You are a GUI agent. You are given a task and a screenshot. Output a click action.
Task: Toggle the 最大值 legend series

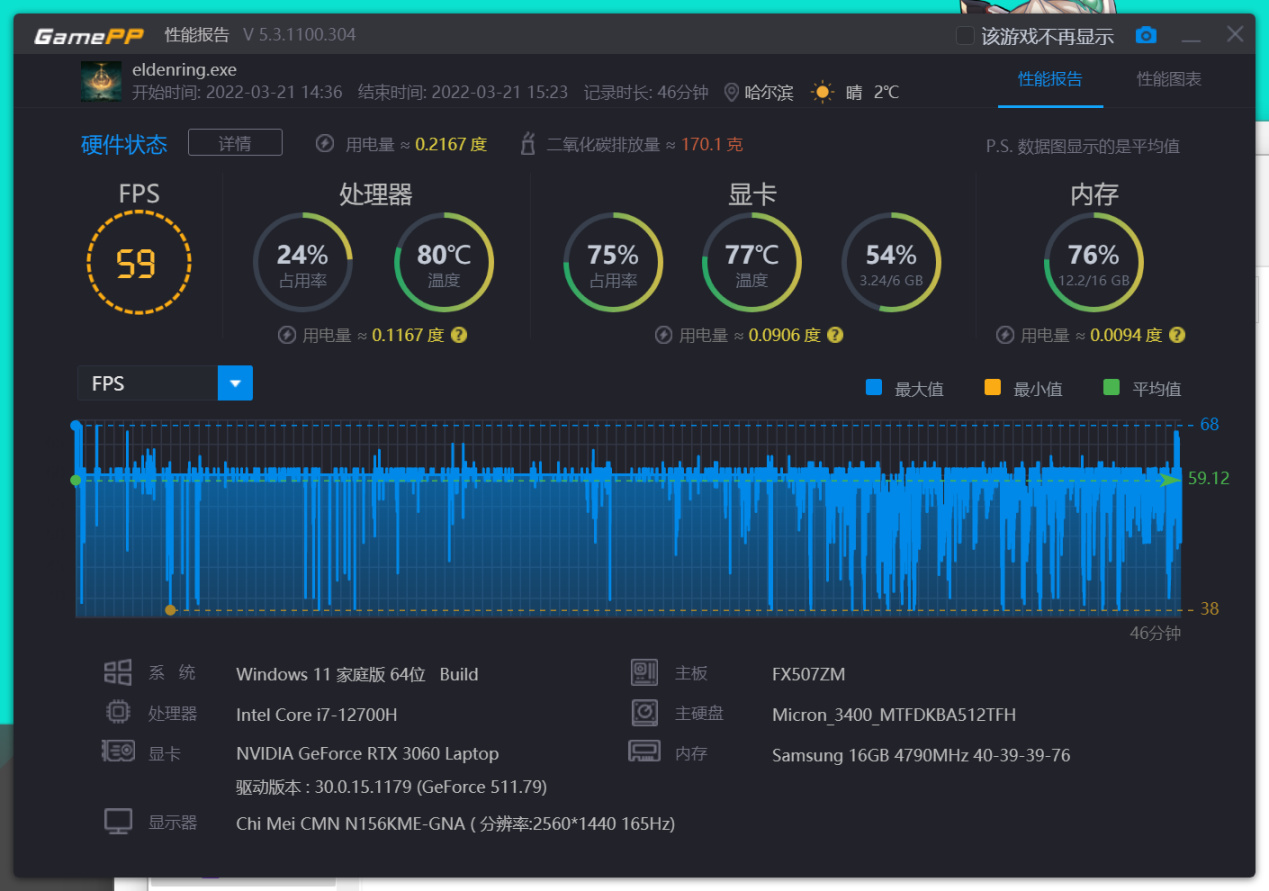(904, 389)
